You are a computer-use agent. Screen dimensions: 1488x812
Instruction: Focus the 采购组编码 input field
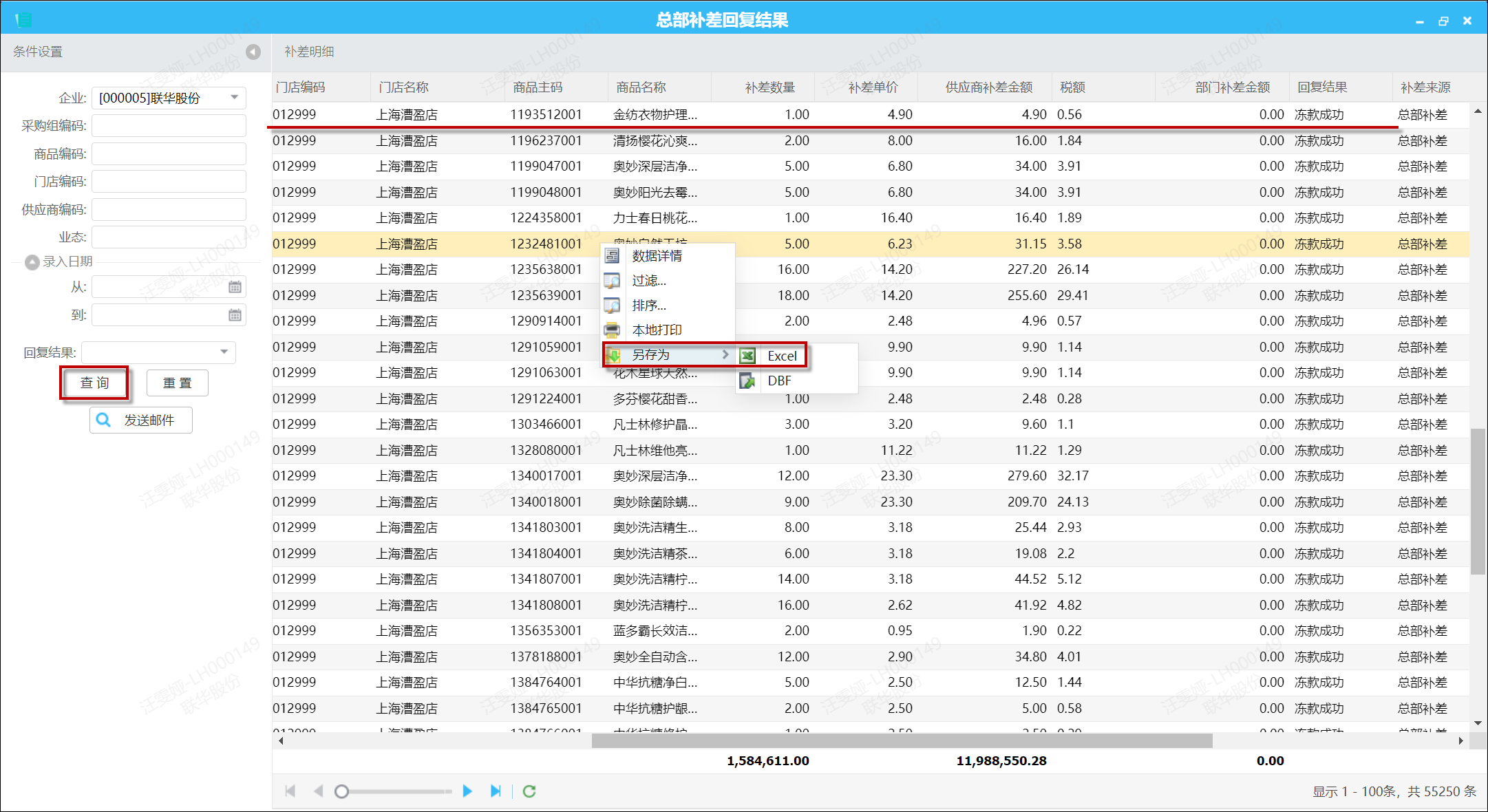(x=169, y=126)
